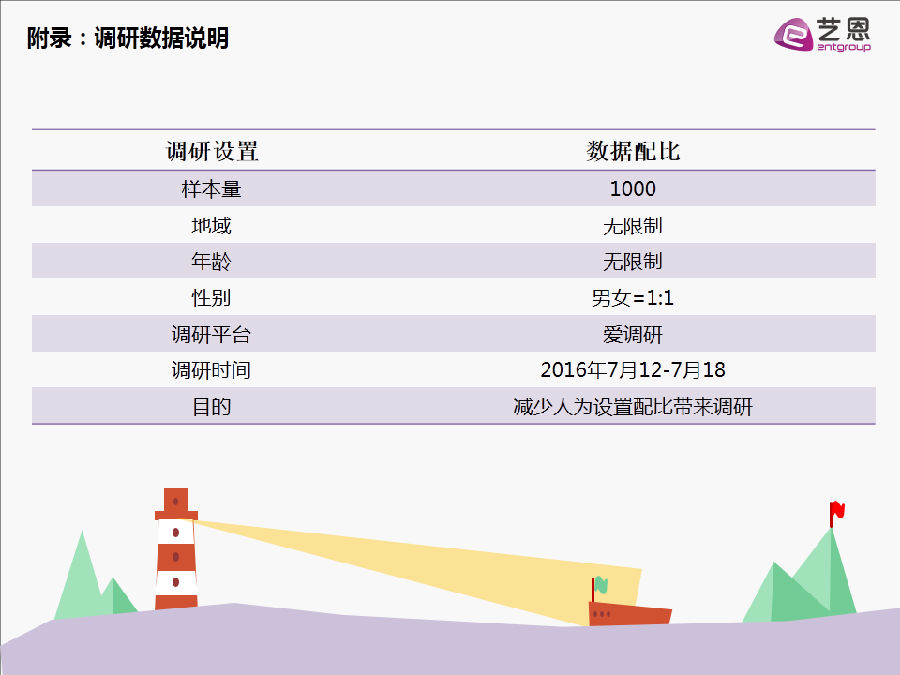Click the red flag on the mountain

tap(836, 513)
